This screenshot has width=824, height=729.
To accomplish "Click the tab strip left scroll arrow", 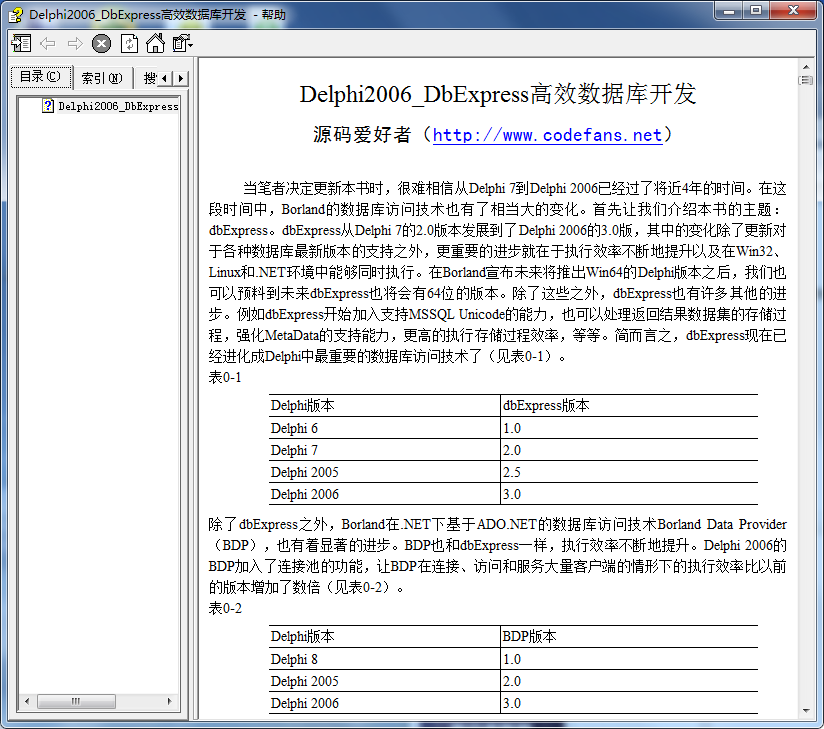I will (166, 76).
